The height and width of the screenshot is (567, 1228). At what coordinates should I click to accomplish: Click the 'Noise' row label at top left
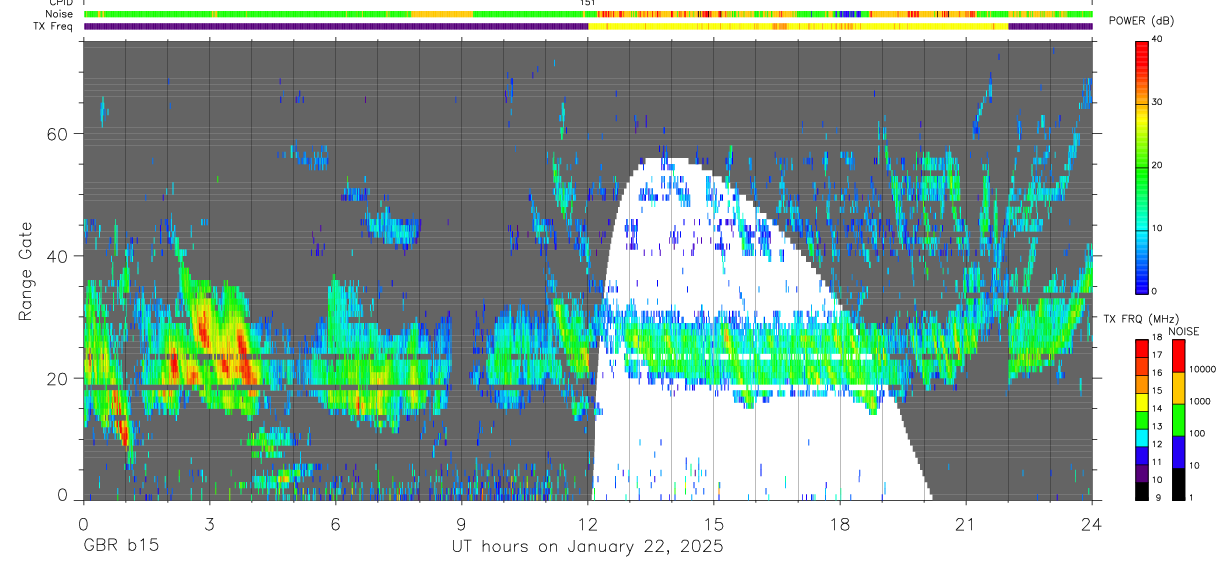pos(59,14)
